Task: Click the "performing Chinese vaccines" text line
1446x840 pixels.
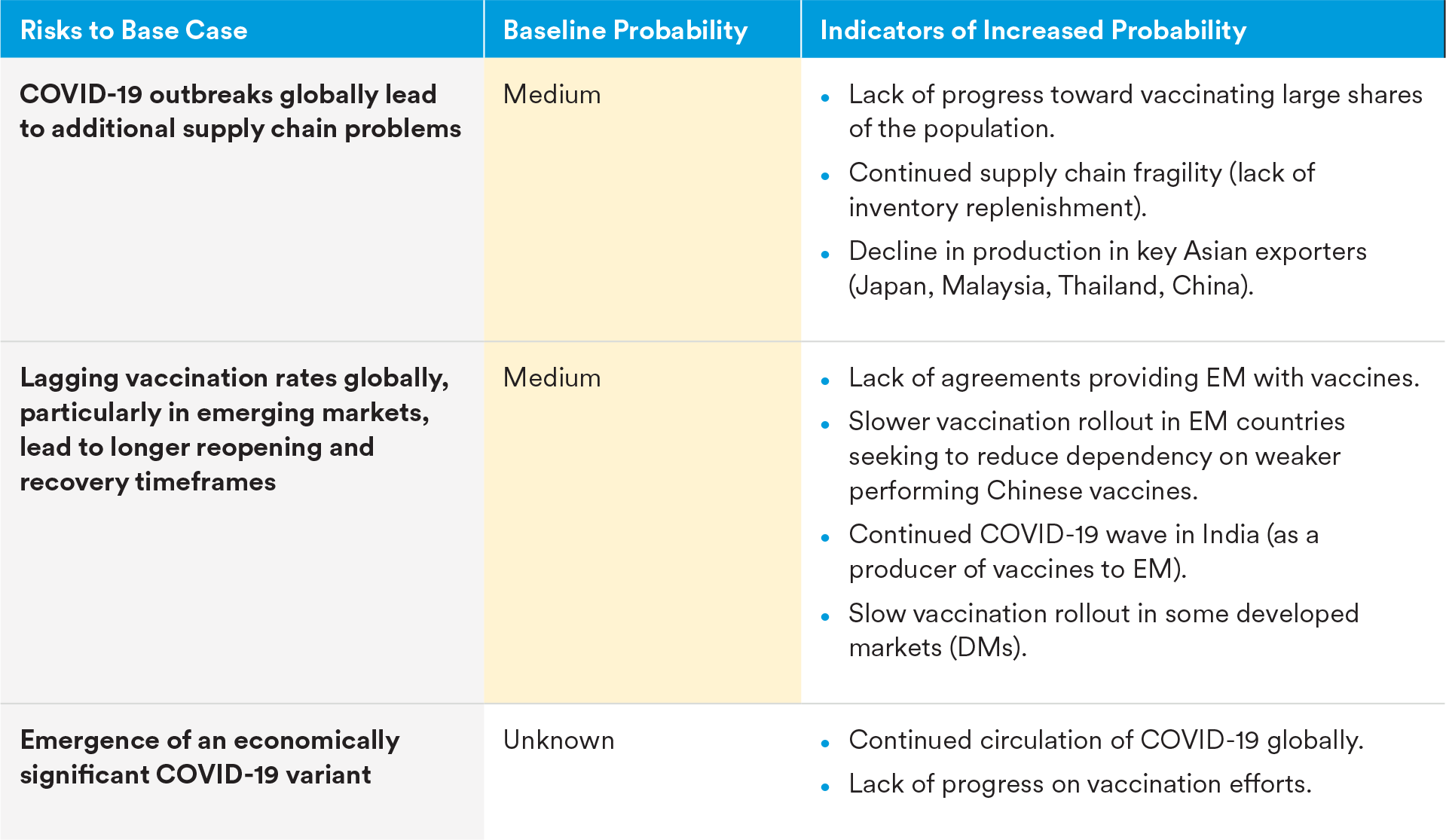Action: click(x=1023, y=491)
